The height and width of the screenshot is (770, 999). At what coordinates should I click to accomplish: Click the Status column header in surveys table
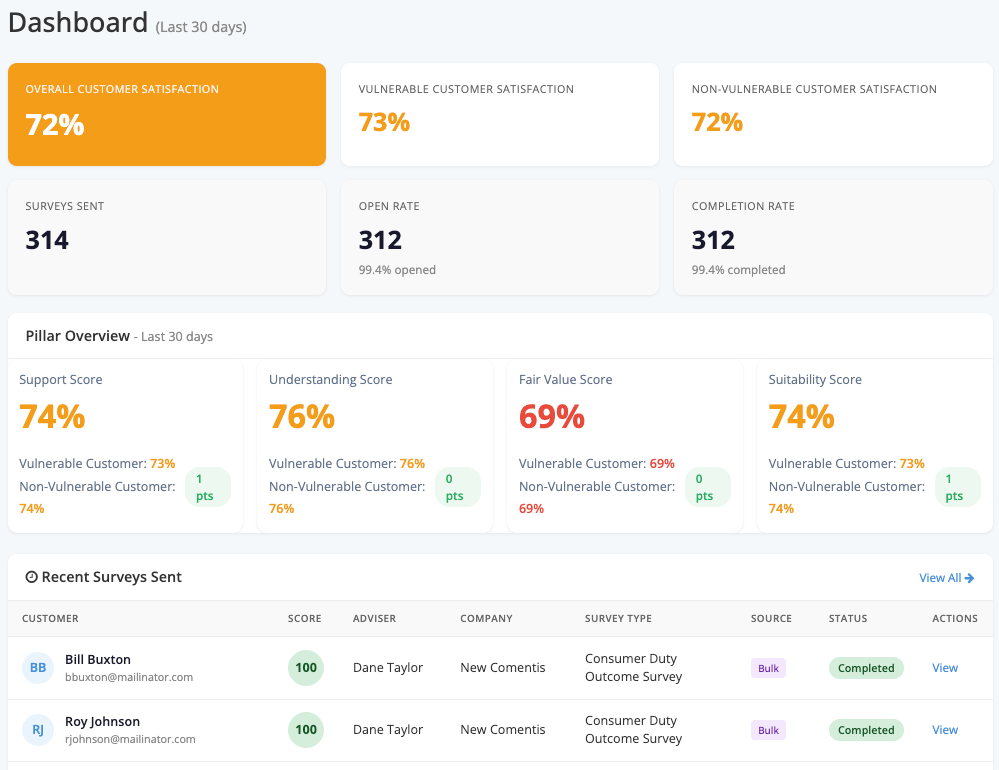pos(848,618)
